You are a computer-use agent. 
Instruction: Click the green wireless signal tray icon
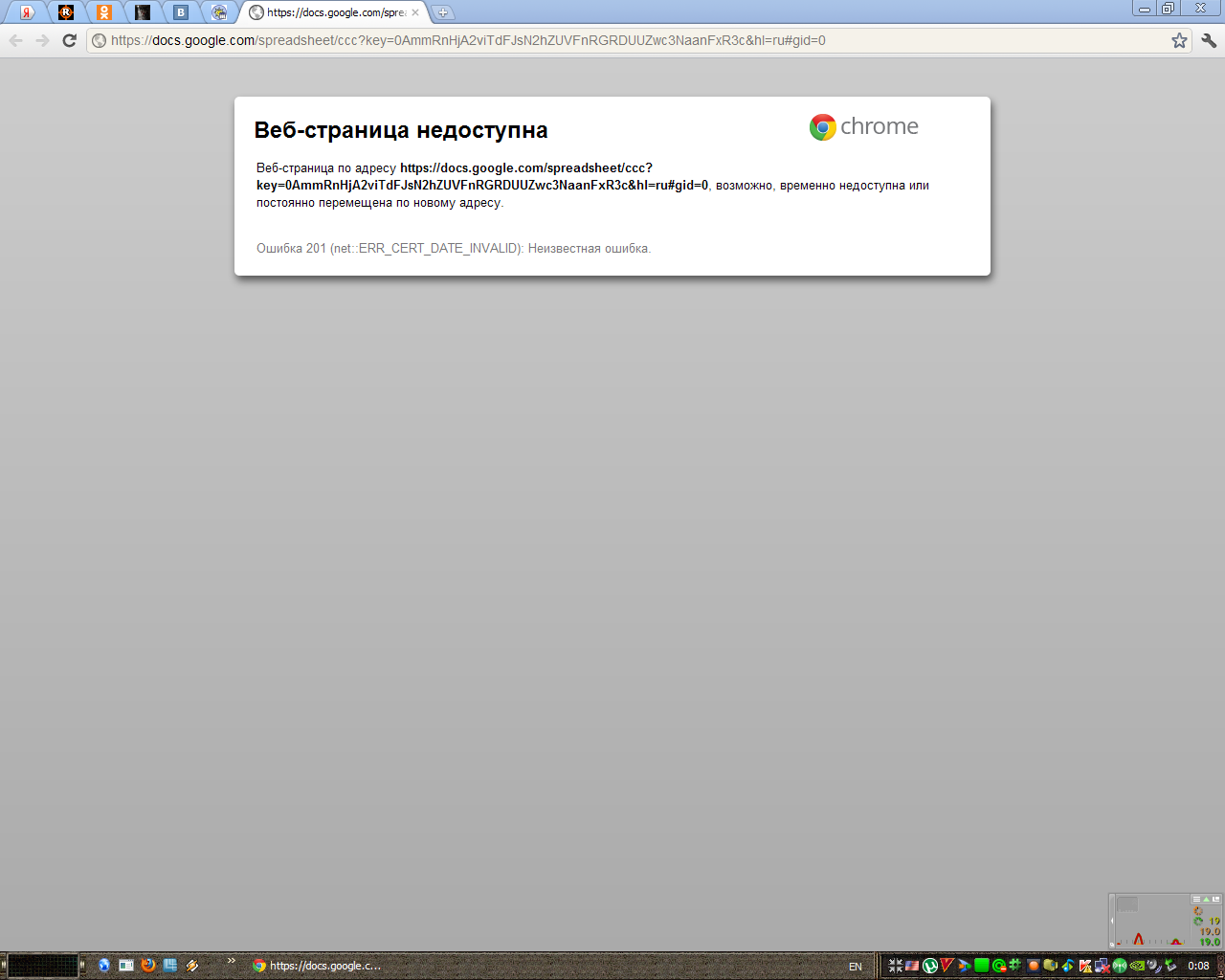click(x=1120, y=966)
